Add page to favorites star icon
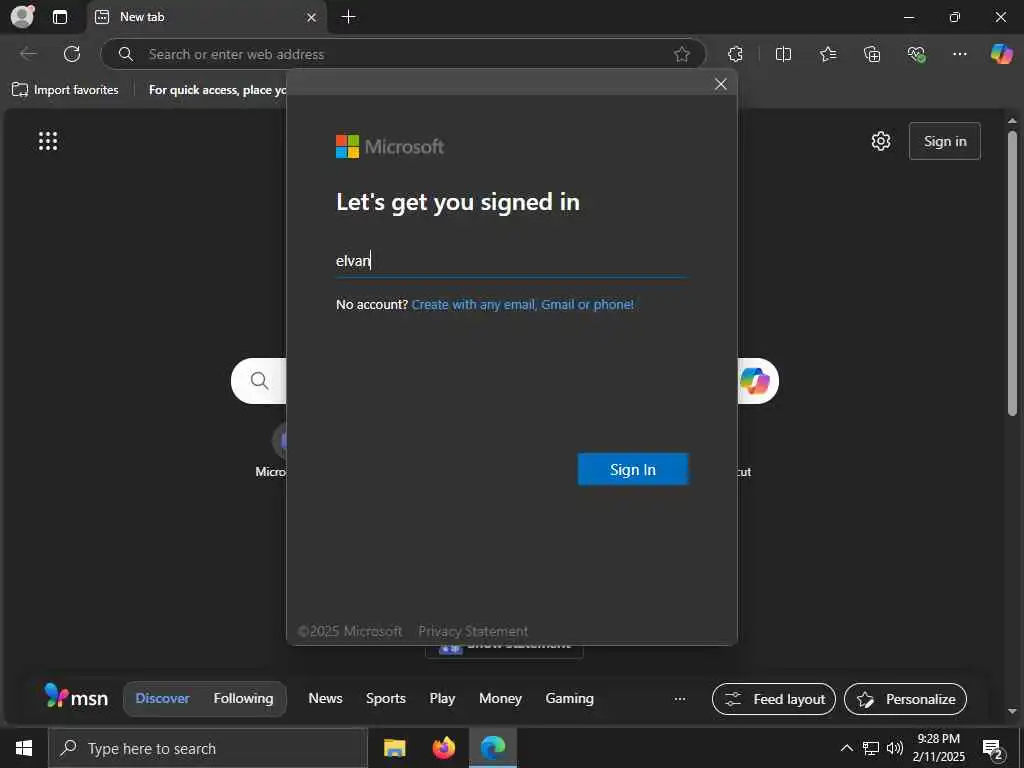Screen dimensions: 1024x768 pos(681,54)
